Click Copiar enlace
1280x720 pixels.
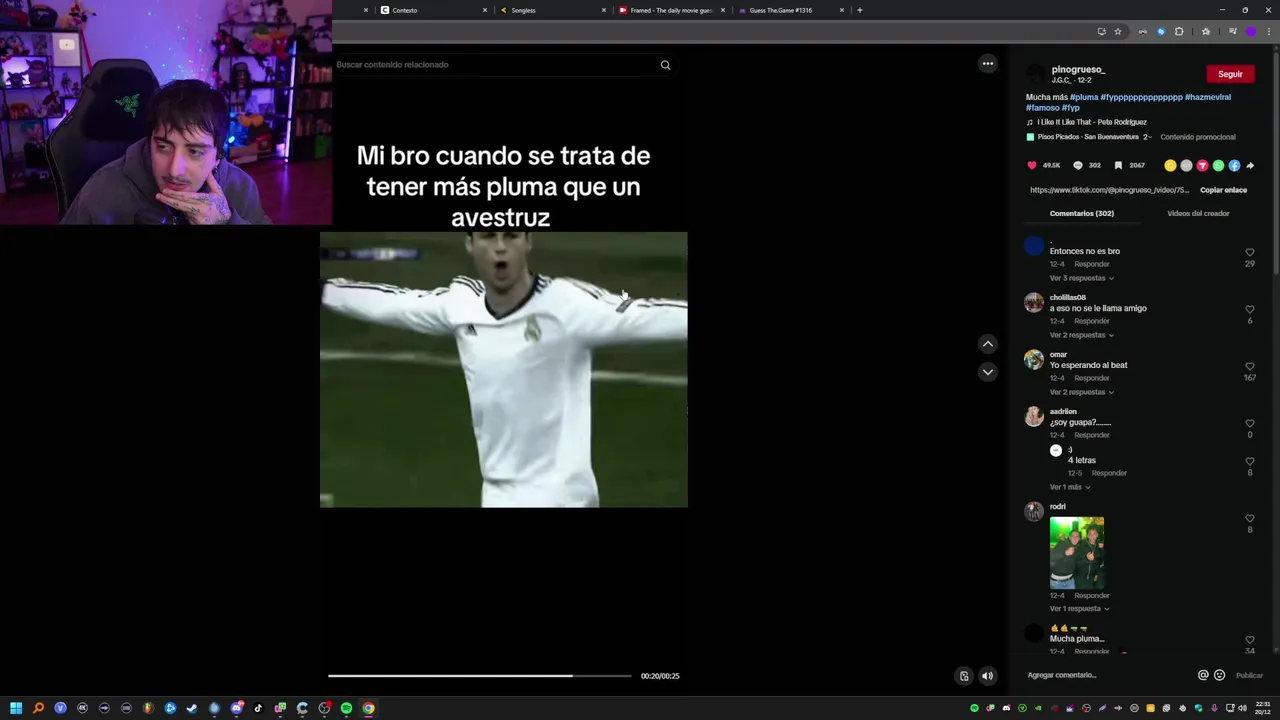click(x=1223, y=190)
